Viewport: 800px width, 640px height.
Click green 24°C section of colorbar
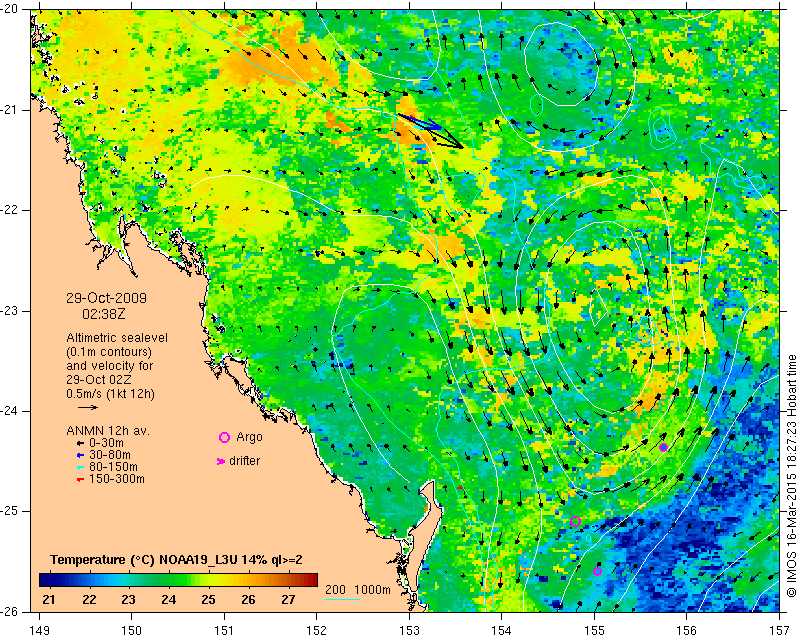pyautogui.click(x=169, y=580)
